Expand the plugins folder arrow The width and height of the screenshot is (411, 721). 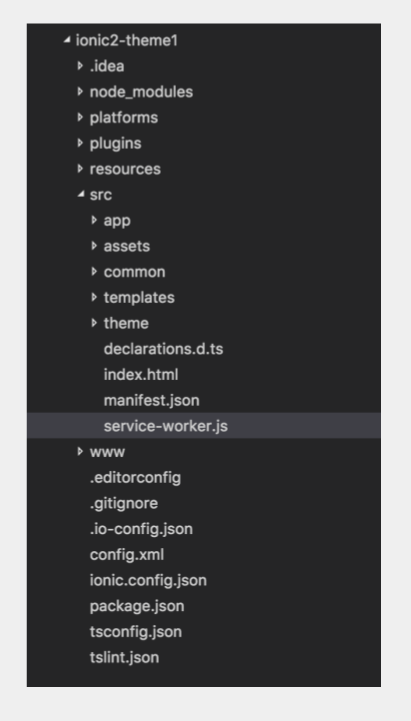coord(80,143)
